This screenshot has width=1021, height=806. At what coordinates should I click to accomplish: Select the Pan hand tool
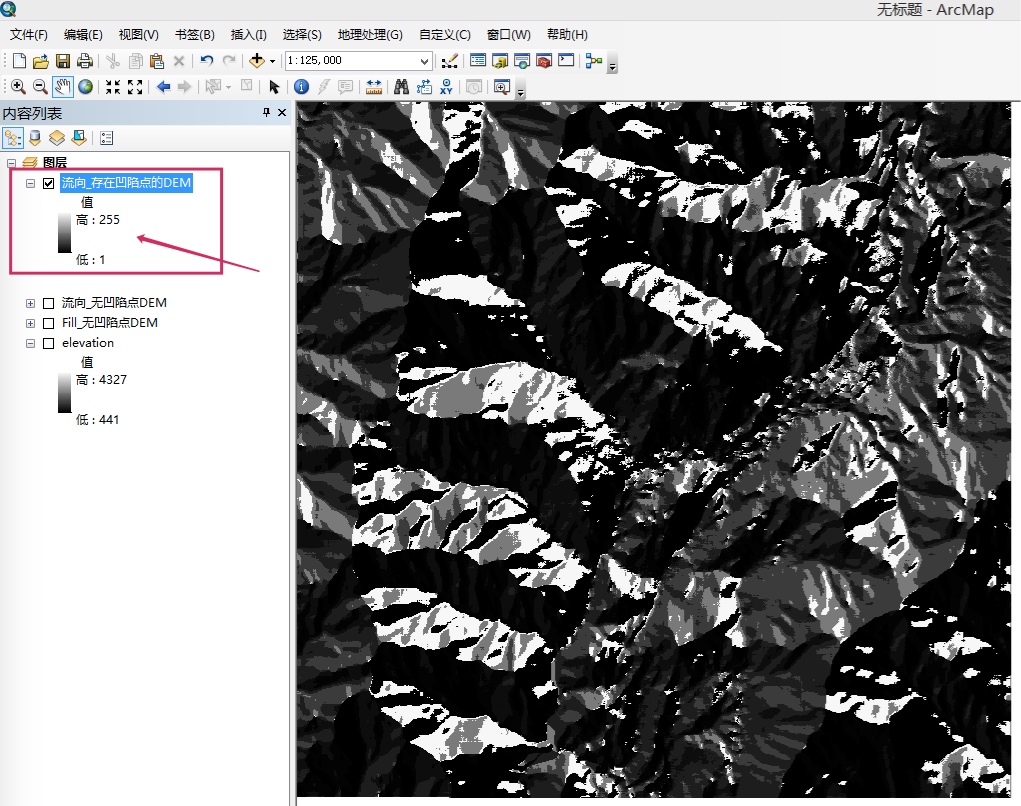tap(63, 87)
